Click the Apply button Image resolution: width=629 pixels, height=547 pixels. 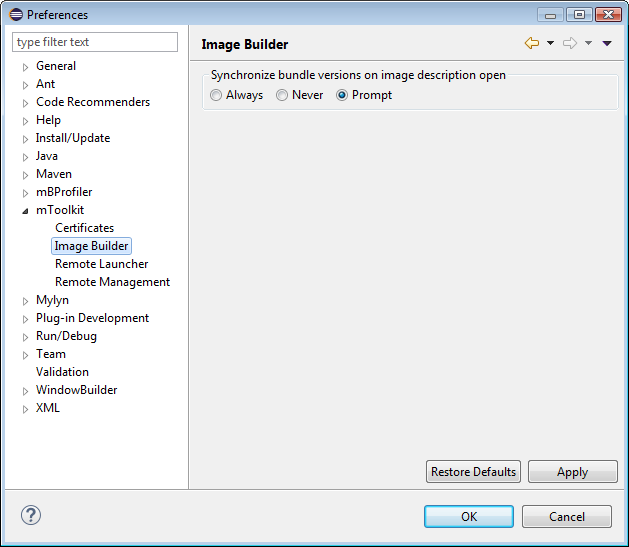pyautogui.click(x=572, y=472)
